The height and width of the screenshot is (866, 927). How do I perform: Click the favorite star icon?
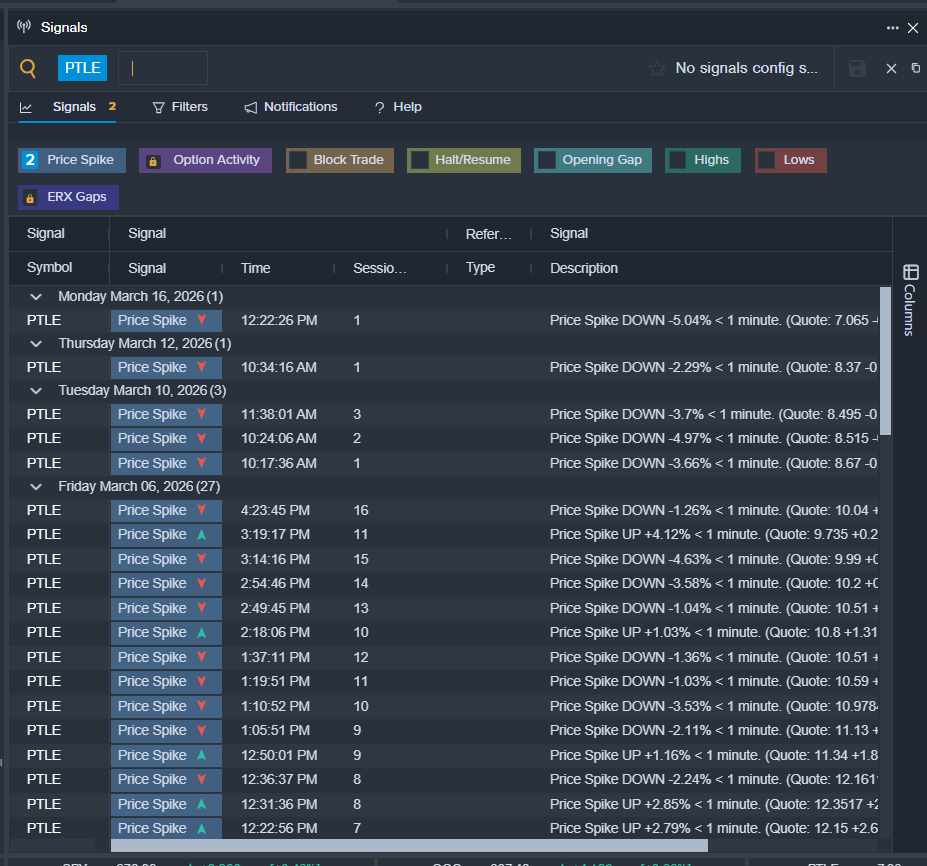tap(657, 68)
